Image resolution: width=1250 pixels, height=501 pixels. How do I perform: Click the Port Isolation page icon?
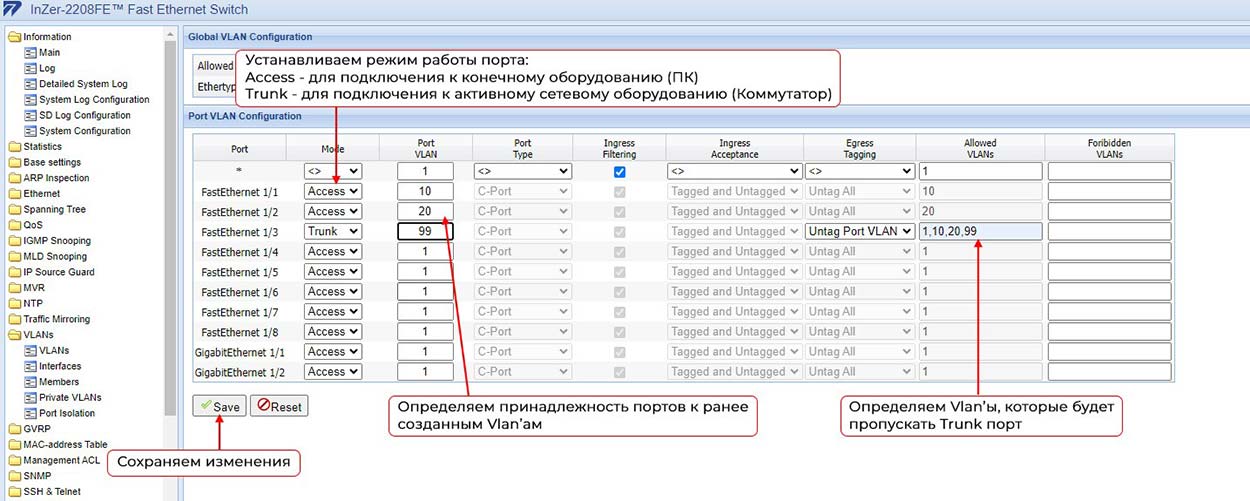click(x=30, y=413)
